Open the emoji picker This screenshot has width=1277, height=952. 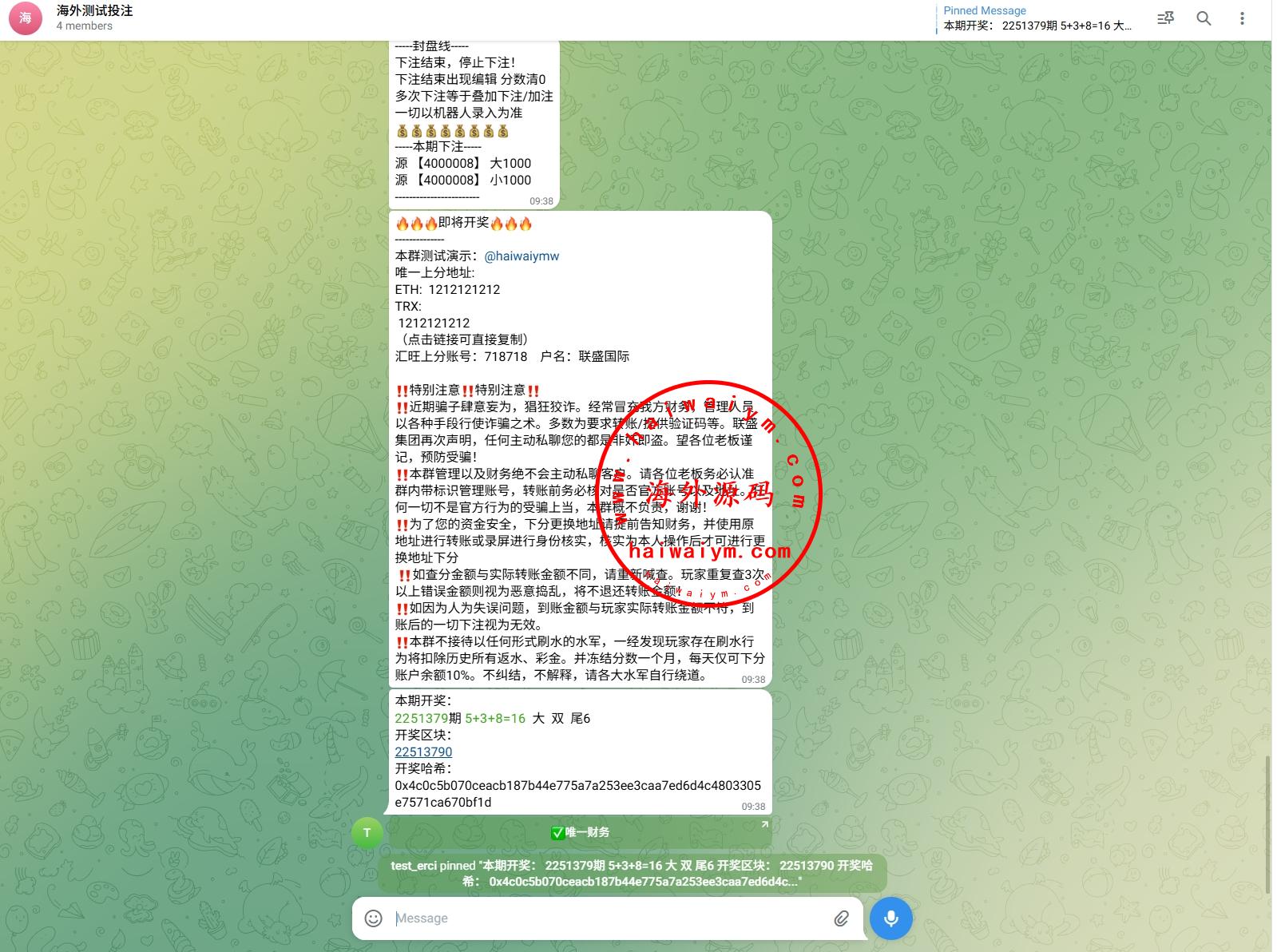pos(373,918)
